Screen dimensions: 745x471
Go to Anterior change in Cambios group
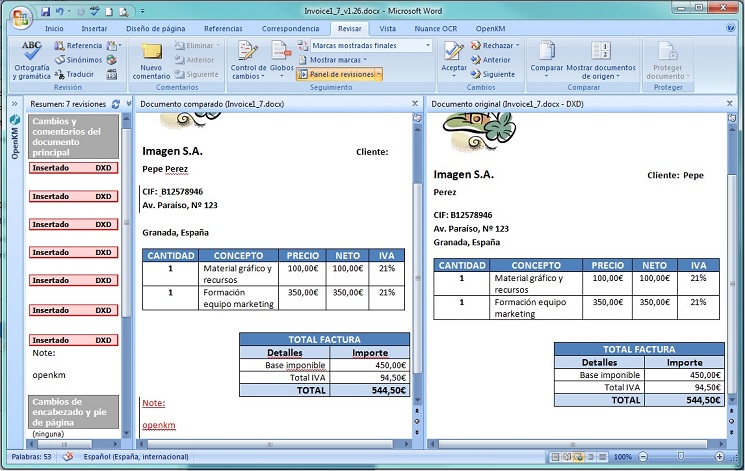point(490,60)
